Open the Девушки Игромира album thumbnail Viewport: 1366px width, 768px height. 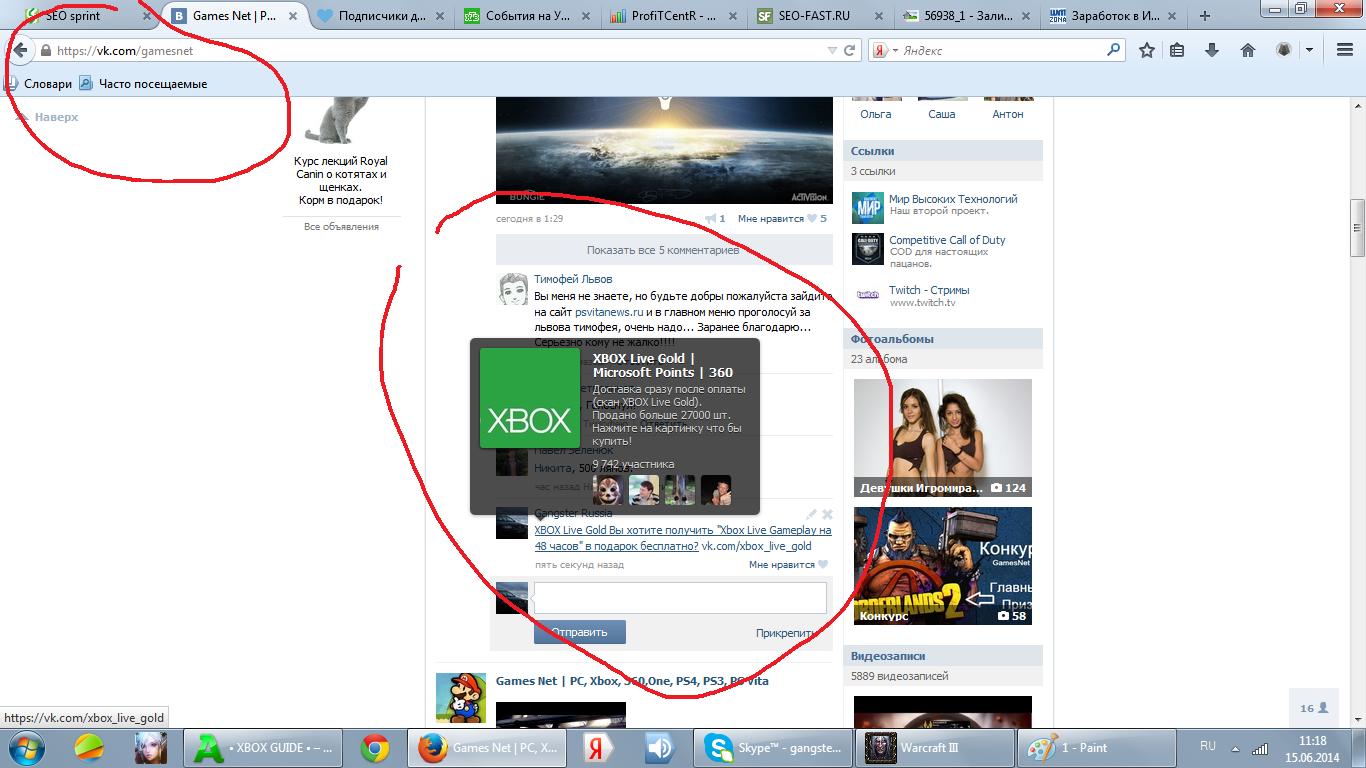943,438
